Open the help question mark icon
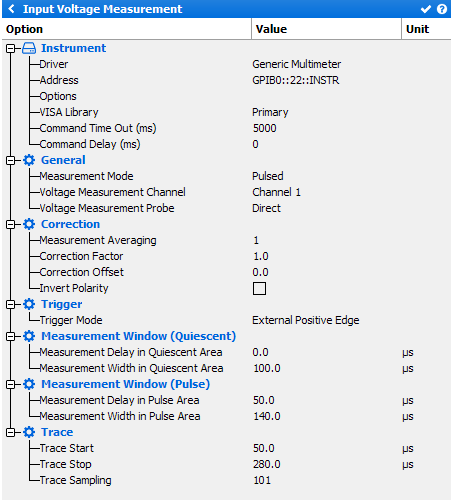 [442, 9]
